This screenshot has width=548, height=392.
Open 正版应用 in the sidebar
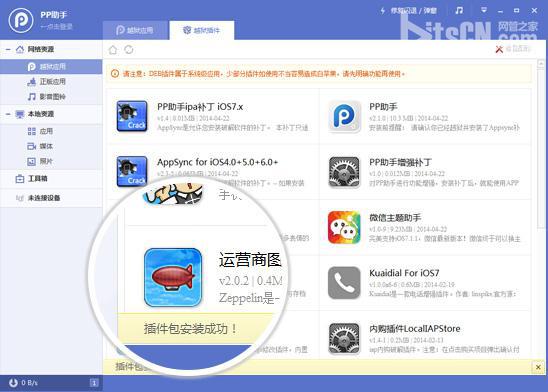tap(51, 82)
